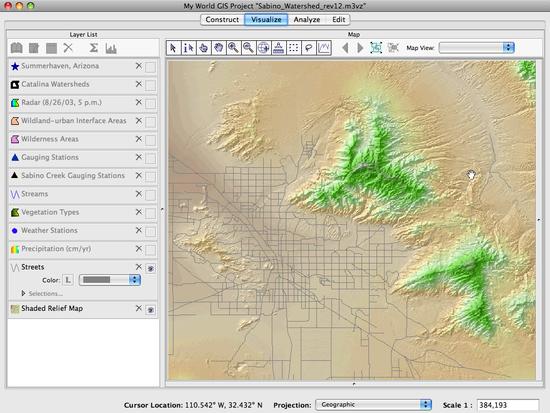Click the delete layer X toolbar icon
The width and height of the screenshot is (550, 413).
point(68,48)
